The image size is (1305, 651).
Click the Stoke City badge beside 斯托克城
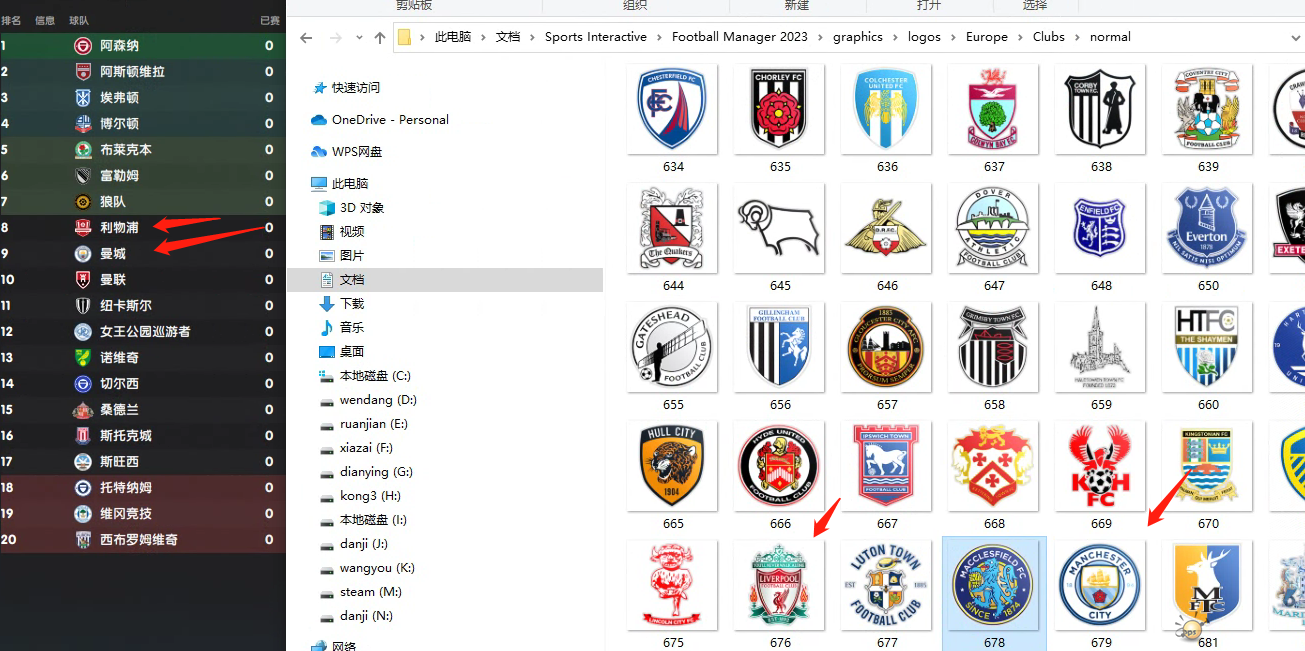pyautogui.click(x=83, y=436)
